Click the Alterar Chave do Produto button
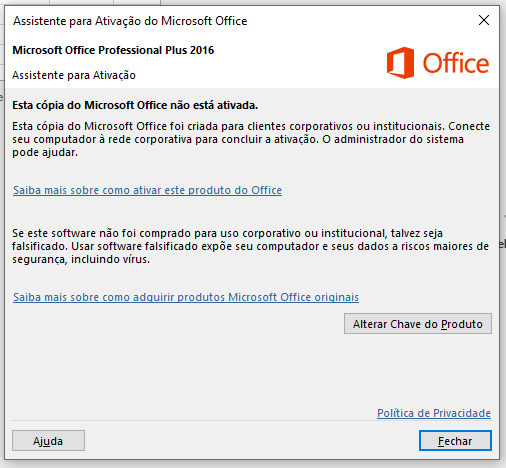The height and width of the screenshot is (468, 506). [418, 324]
